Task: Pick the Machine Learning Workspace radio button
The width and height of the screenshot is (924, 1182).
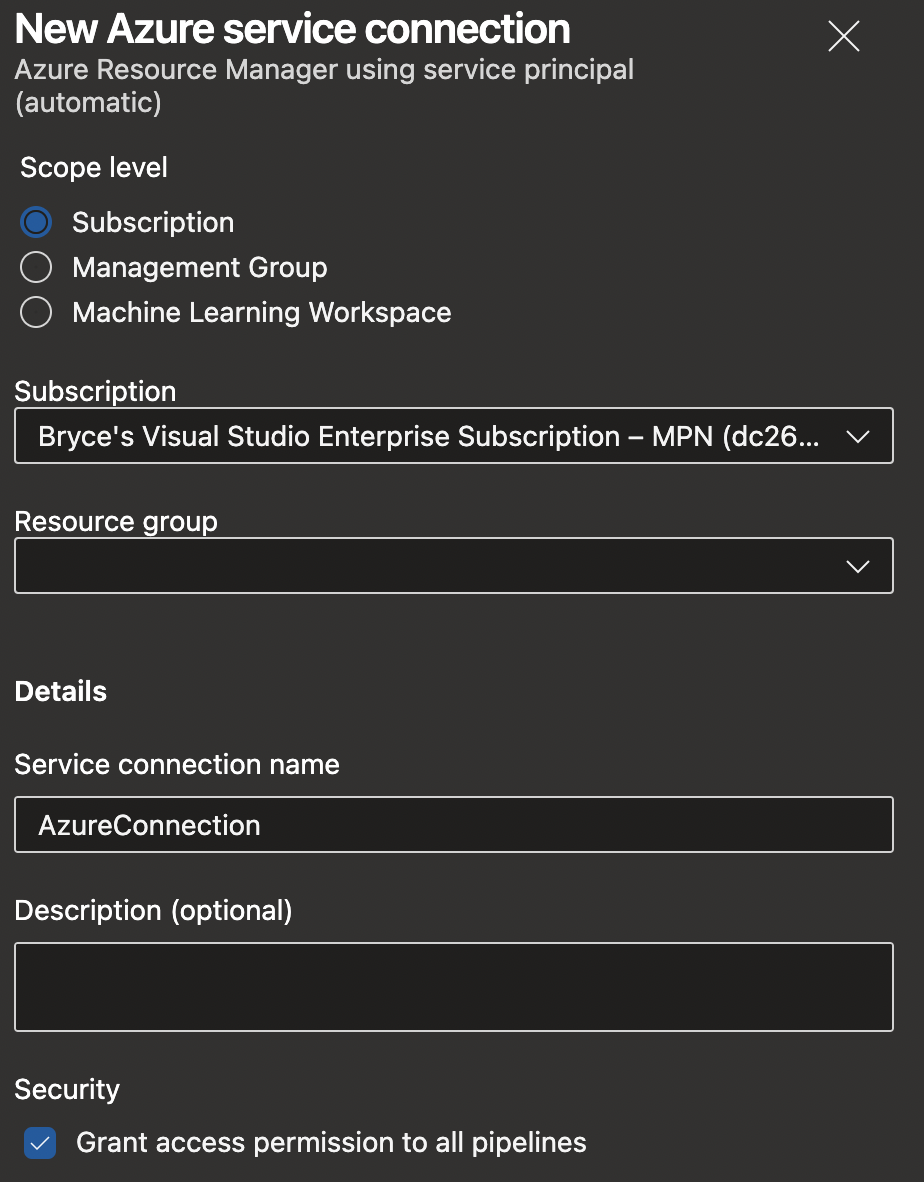Action: [x=36, y=313]
